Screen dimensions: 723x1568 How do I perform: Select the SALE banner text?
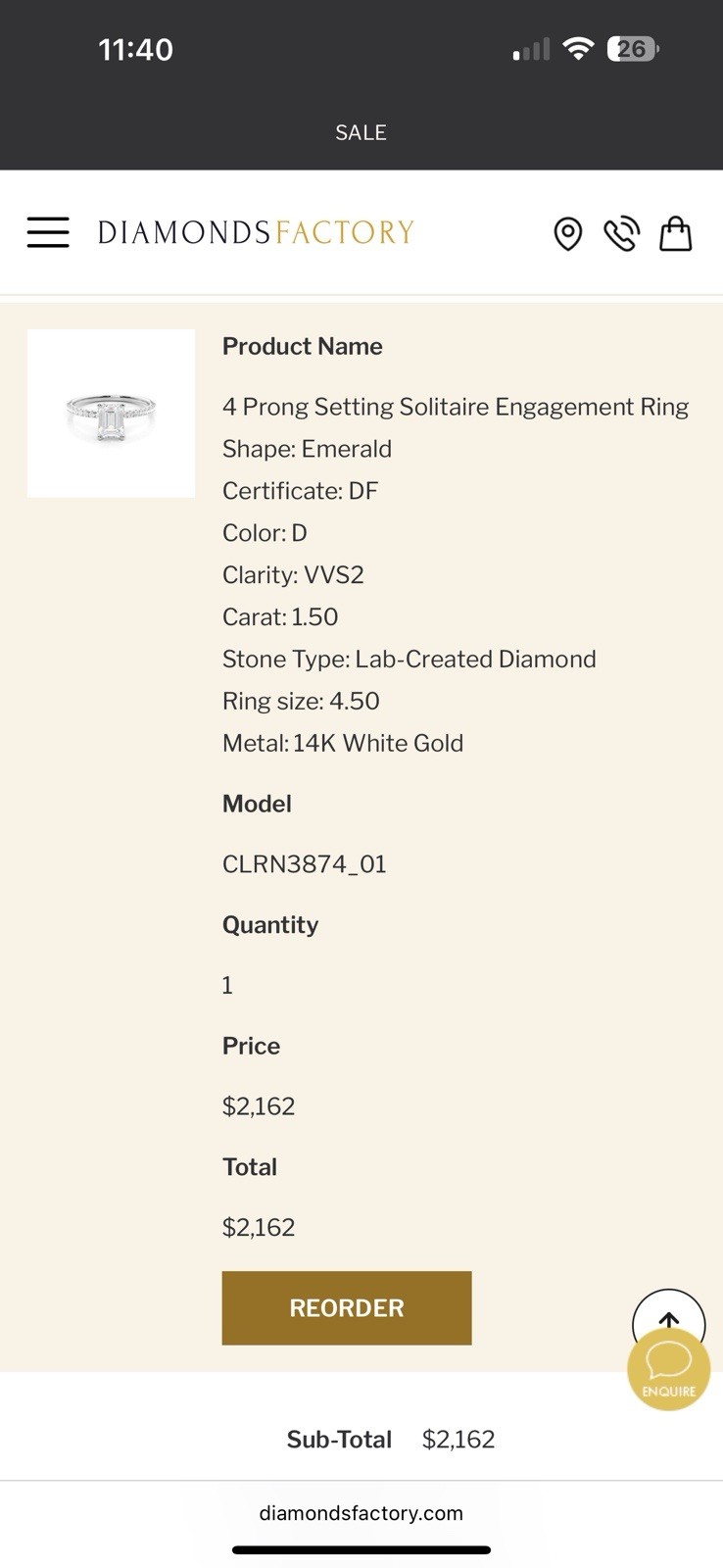(361, 132)
